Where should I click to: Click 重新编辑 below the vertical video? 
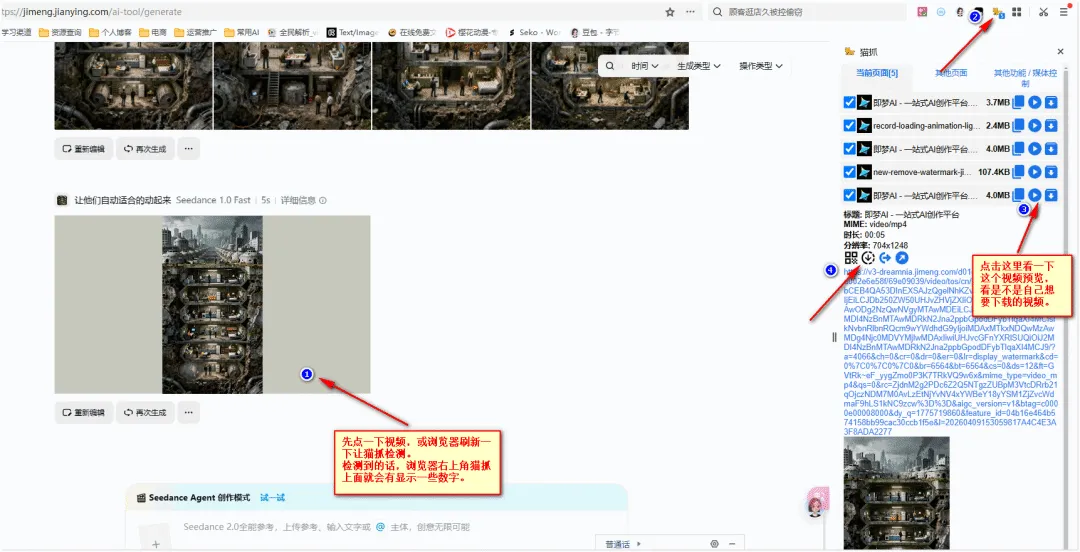pos(83,413)
